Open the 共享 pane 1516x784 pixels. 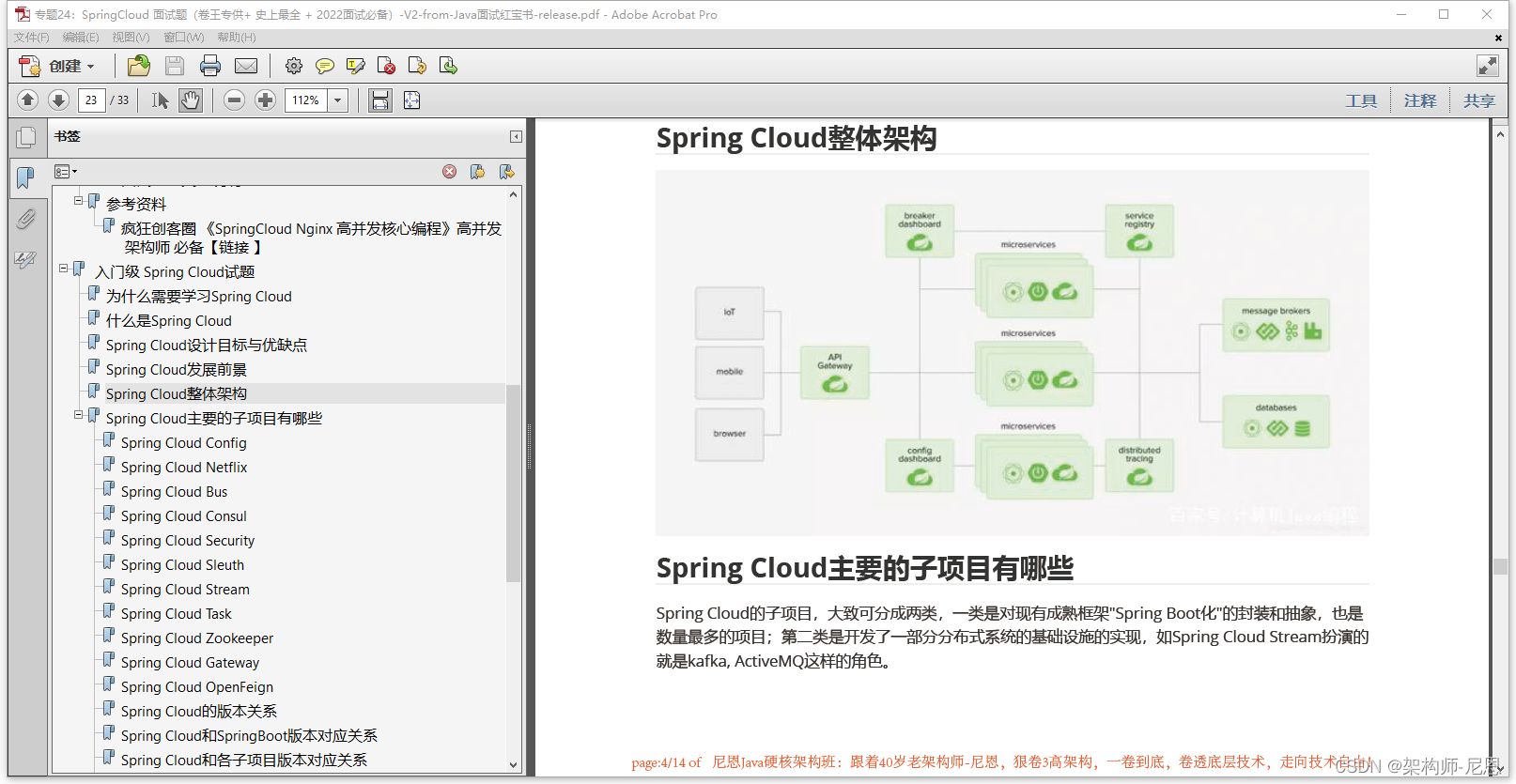pos(1478,100)
